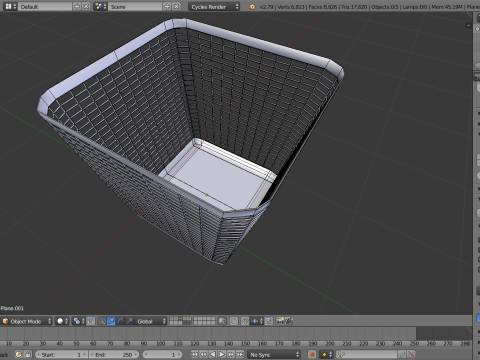Image resolution: width=480 pixels, height=360 pixels.
Task: Click the Start frame field
Action: point(61,354)
